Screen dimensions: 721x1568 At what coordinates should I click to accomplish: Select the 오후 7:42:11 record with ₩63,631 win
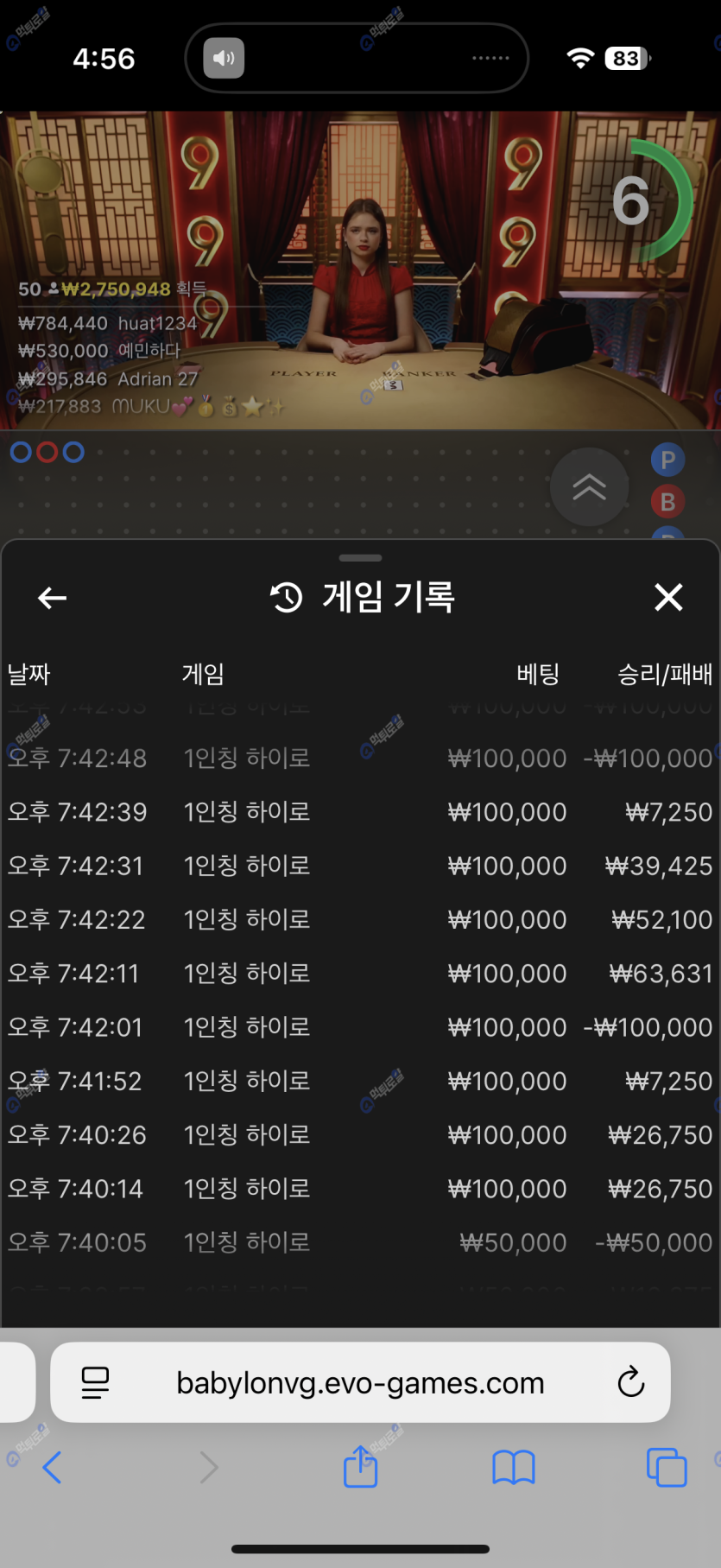coord(360,974)
